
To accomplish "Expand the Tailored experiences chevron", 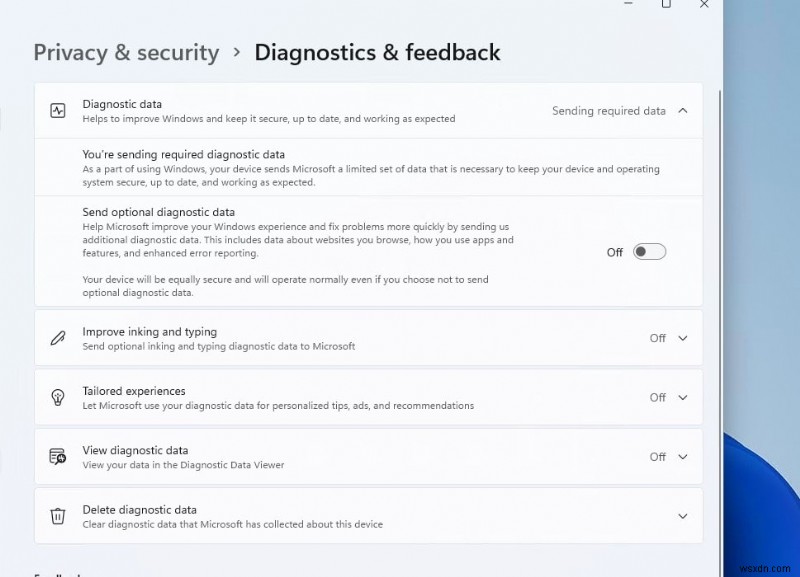I will click(683, 397).
